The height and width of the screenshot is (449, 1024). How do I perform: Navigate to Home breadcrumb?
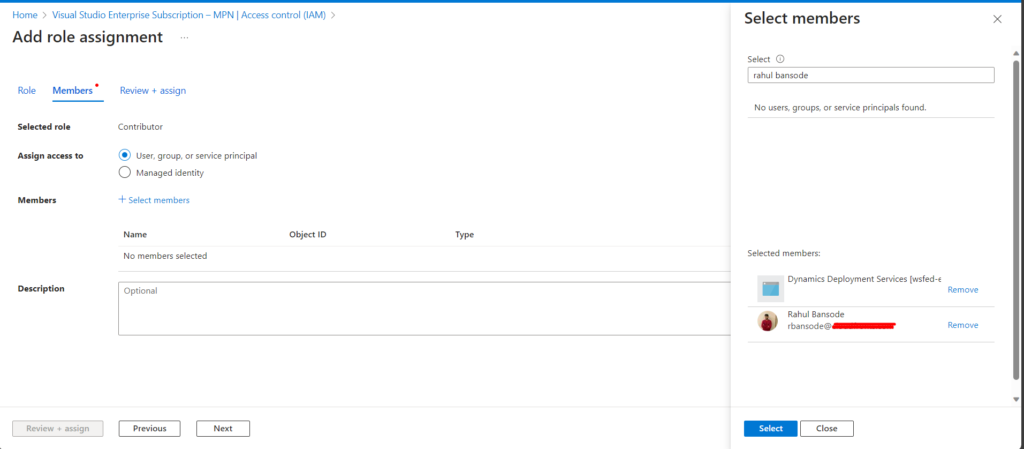[25, 14]
